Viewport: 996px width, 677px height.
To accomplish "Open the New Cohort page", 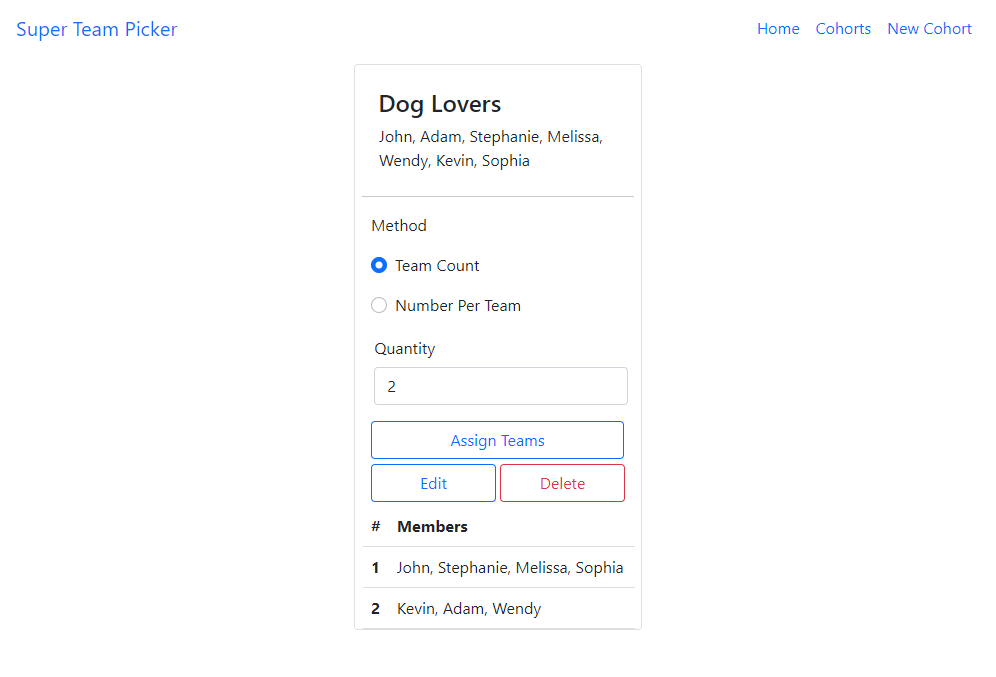I will [929, 28].
